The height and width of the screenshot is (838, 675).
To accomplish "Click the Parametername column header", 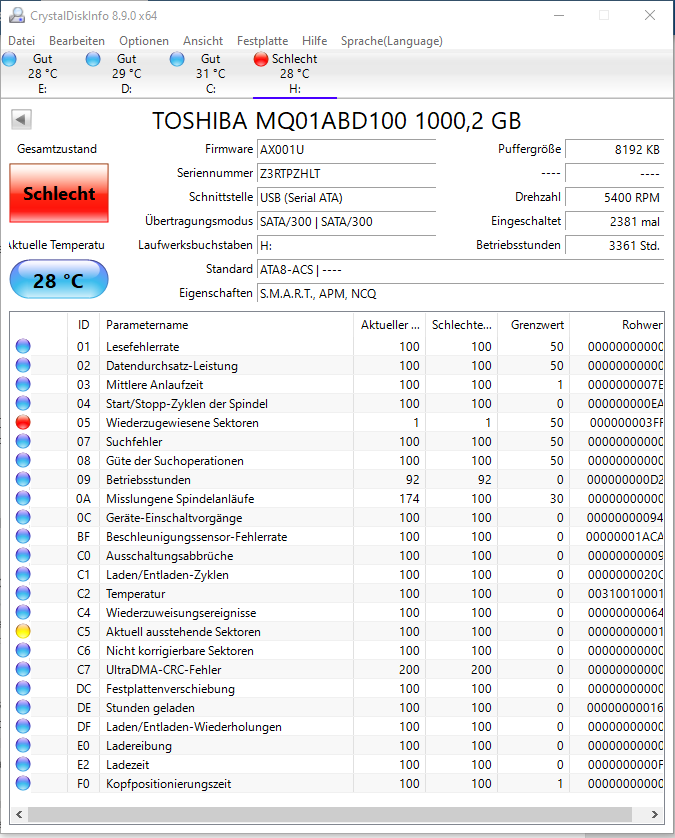I will pos(226,325).
